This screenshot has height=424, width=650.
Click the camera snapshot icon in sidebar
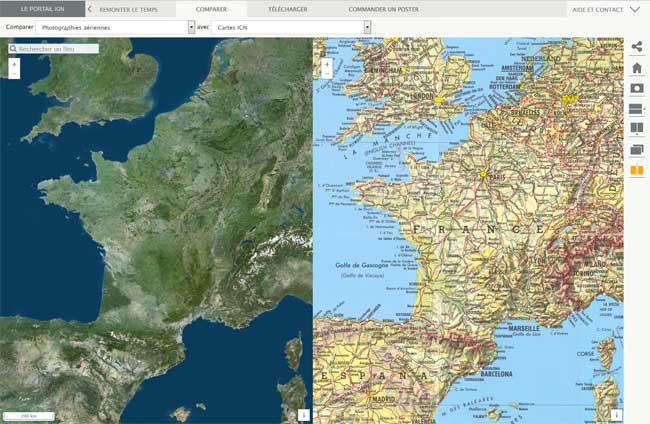click(x=637, y=88)
